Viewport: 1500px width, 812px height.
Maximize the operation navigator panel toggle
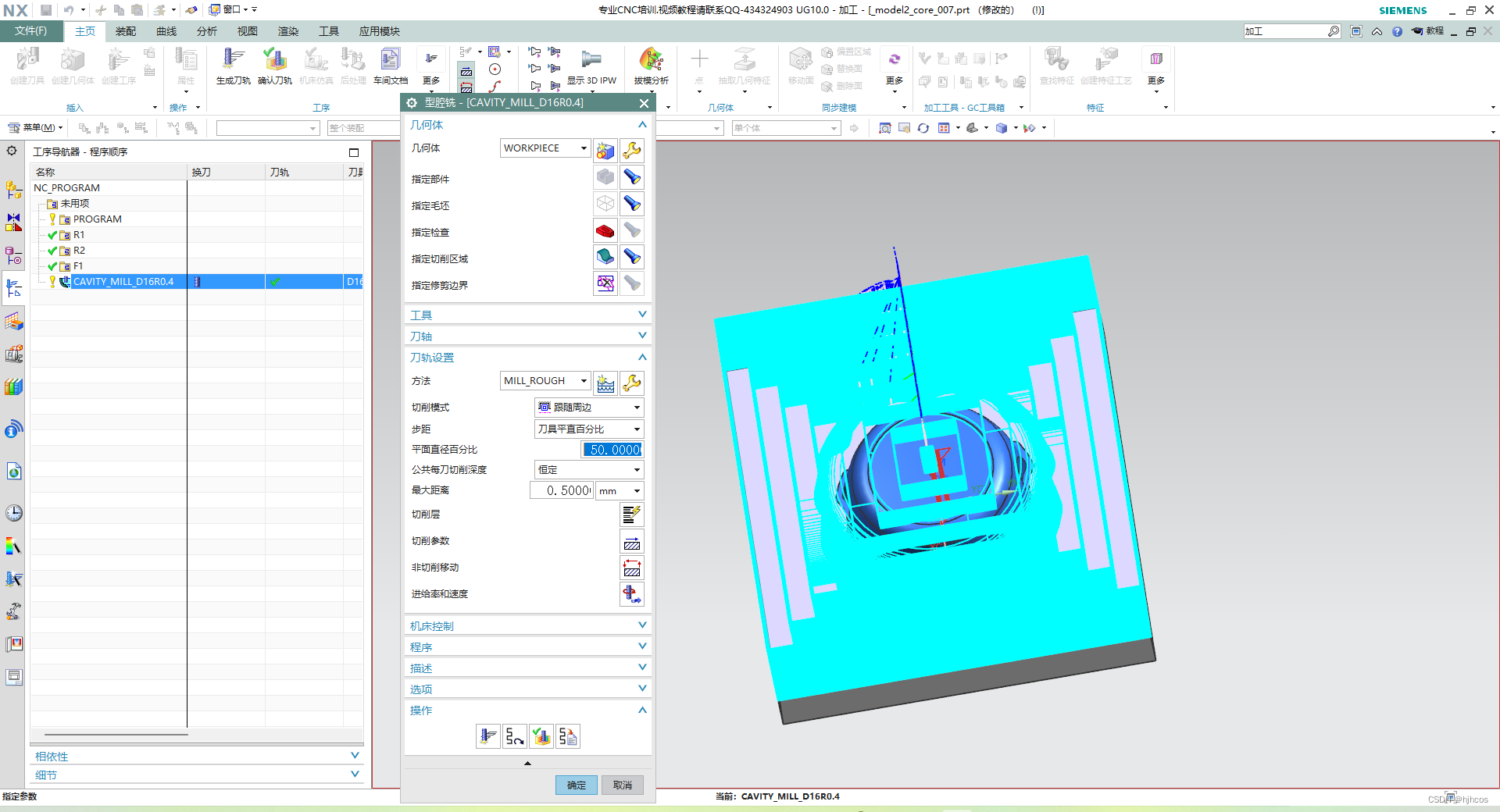[x=354, y=152]
